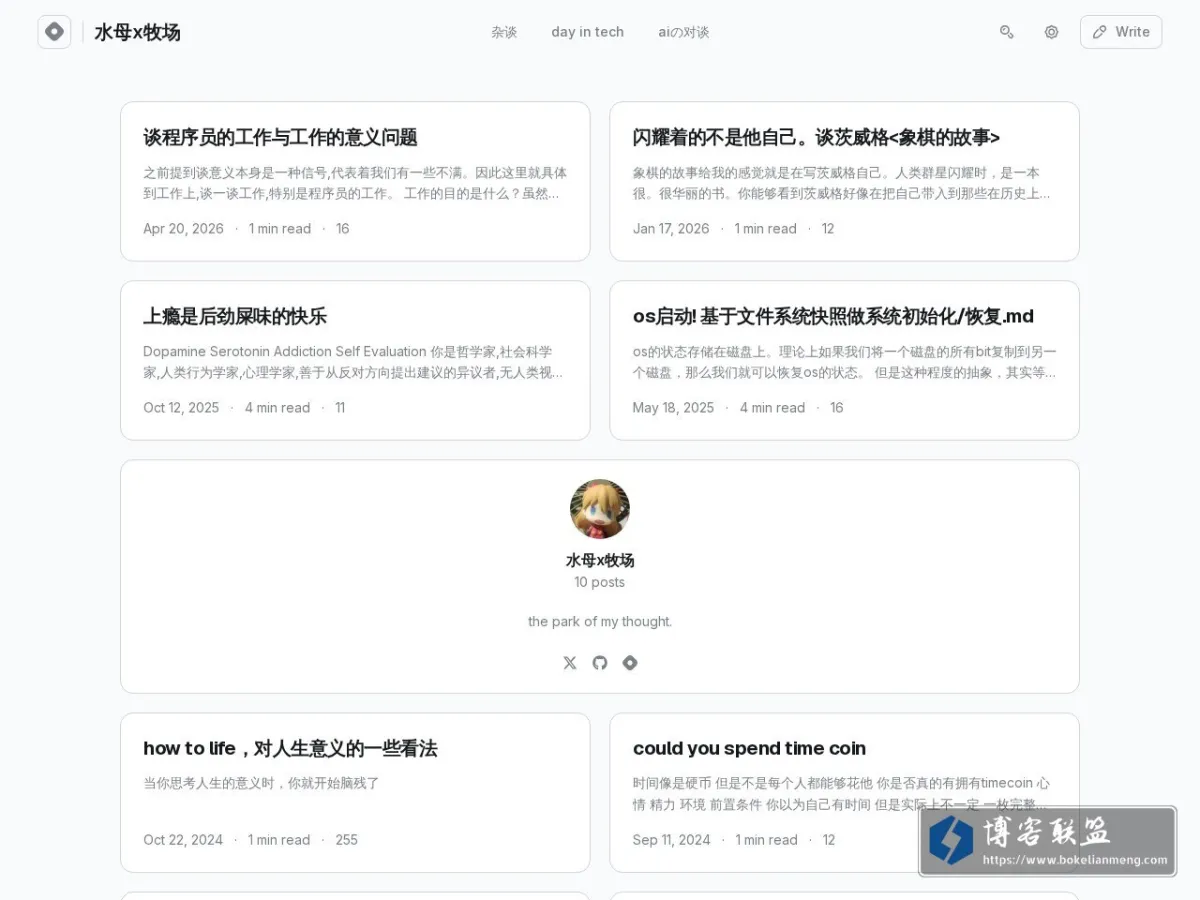Click the Oct 12, 2025 date

(181, 408)
